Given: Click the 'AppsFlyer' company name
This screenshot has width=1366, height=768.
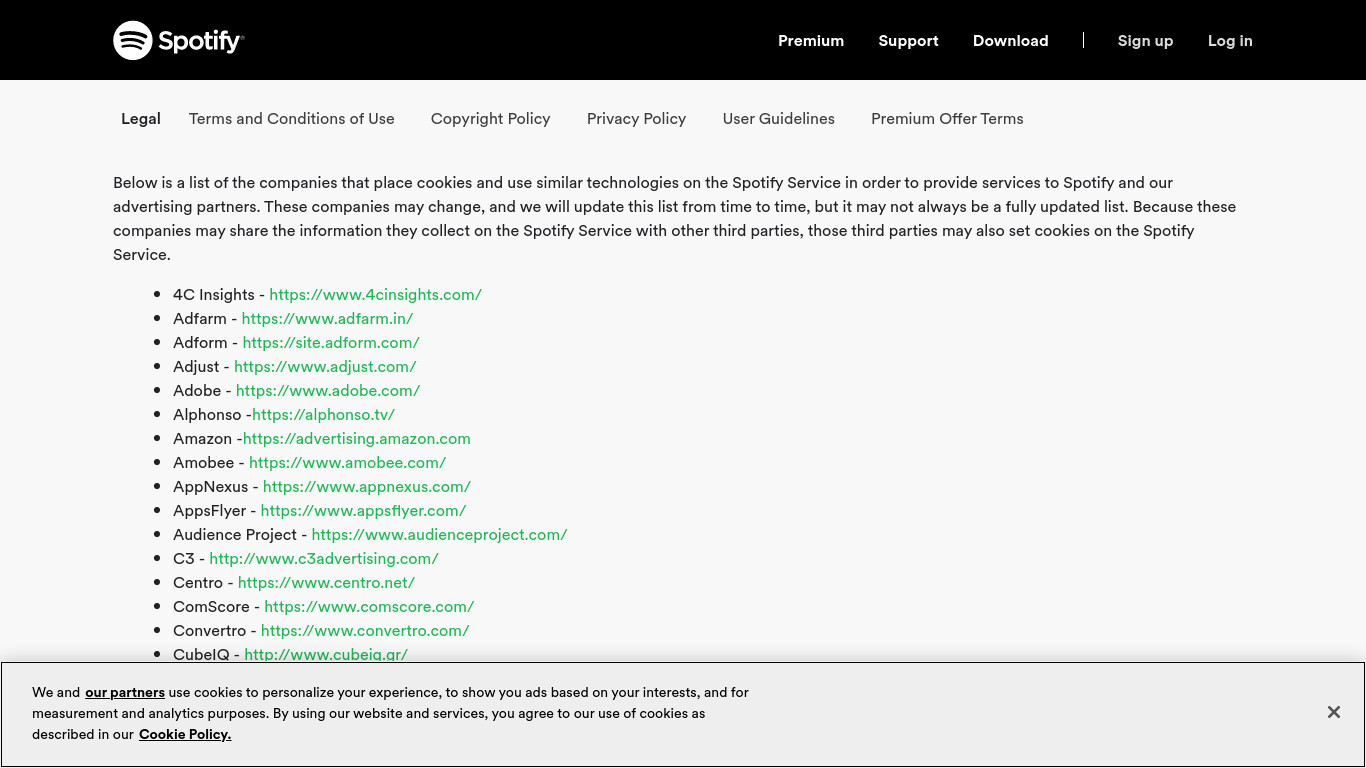Looking at the screenshot, I should pos(210,510).
